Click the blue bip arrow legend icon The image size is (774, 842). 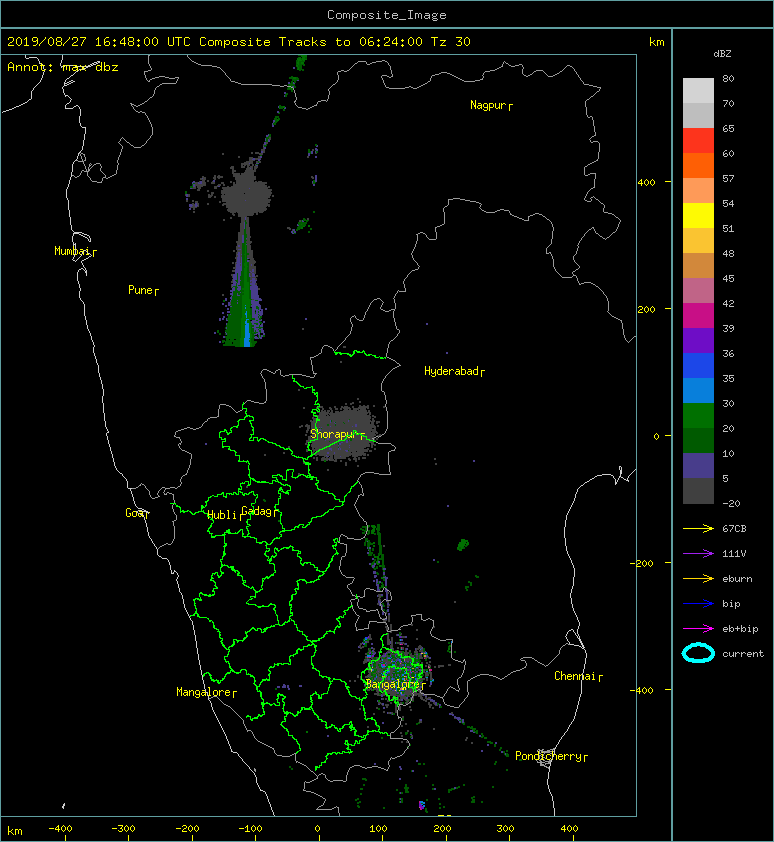coord(698,604)
